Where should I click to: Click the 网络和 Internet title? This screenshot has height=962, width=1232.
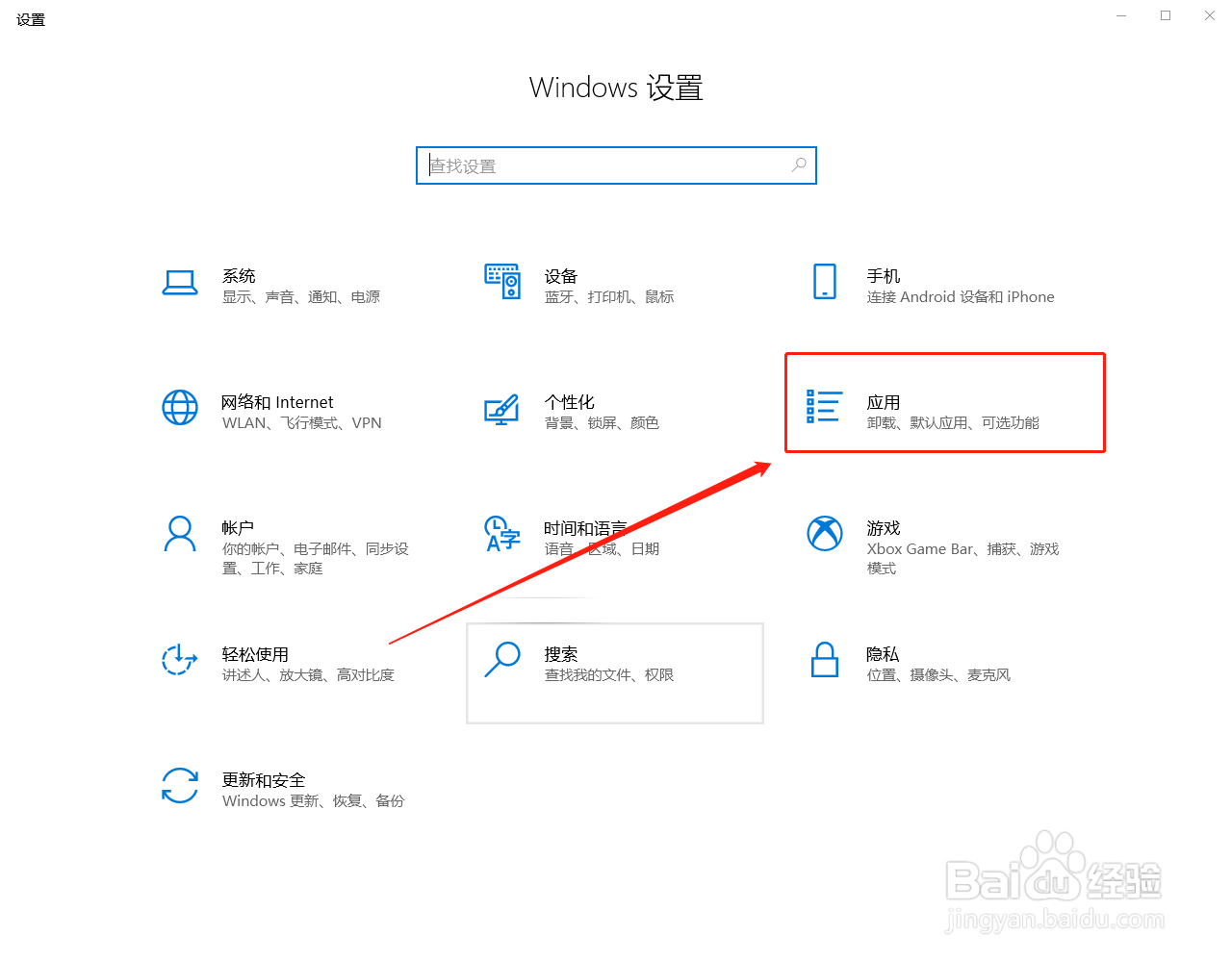pos(277,402)
